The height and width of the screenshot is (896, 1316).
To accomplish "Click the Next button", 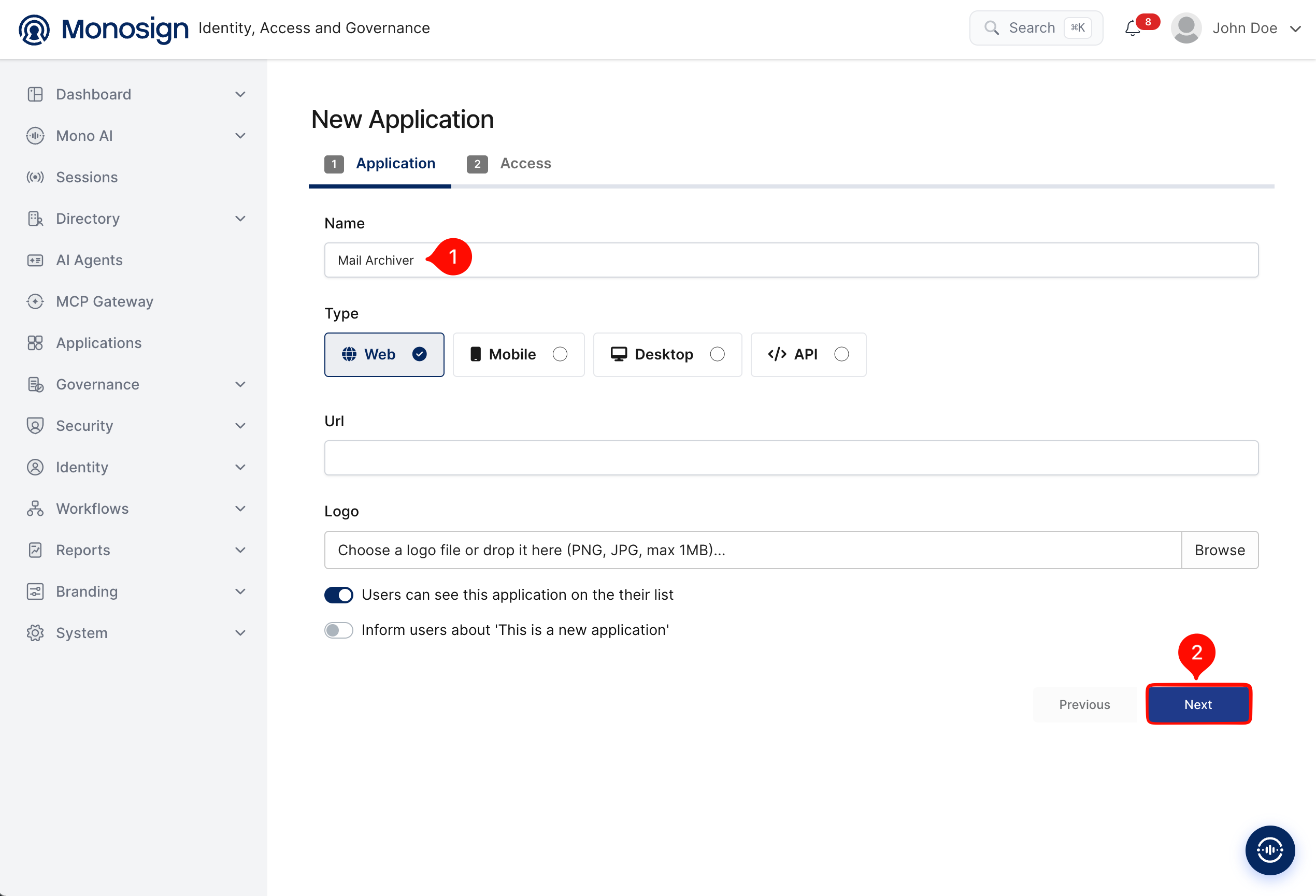I will (1198, 704).
